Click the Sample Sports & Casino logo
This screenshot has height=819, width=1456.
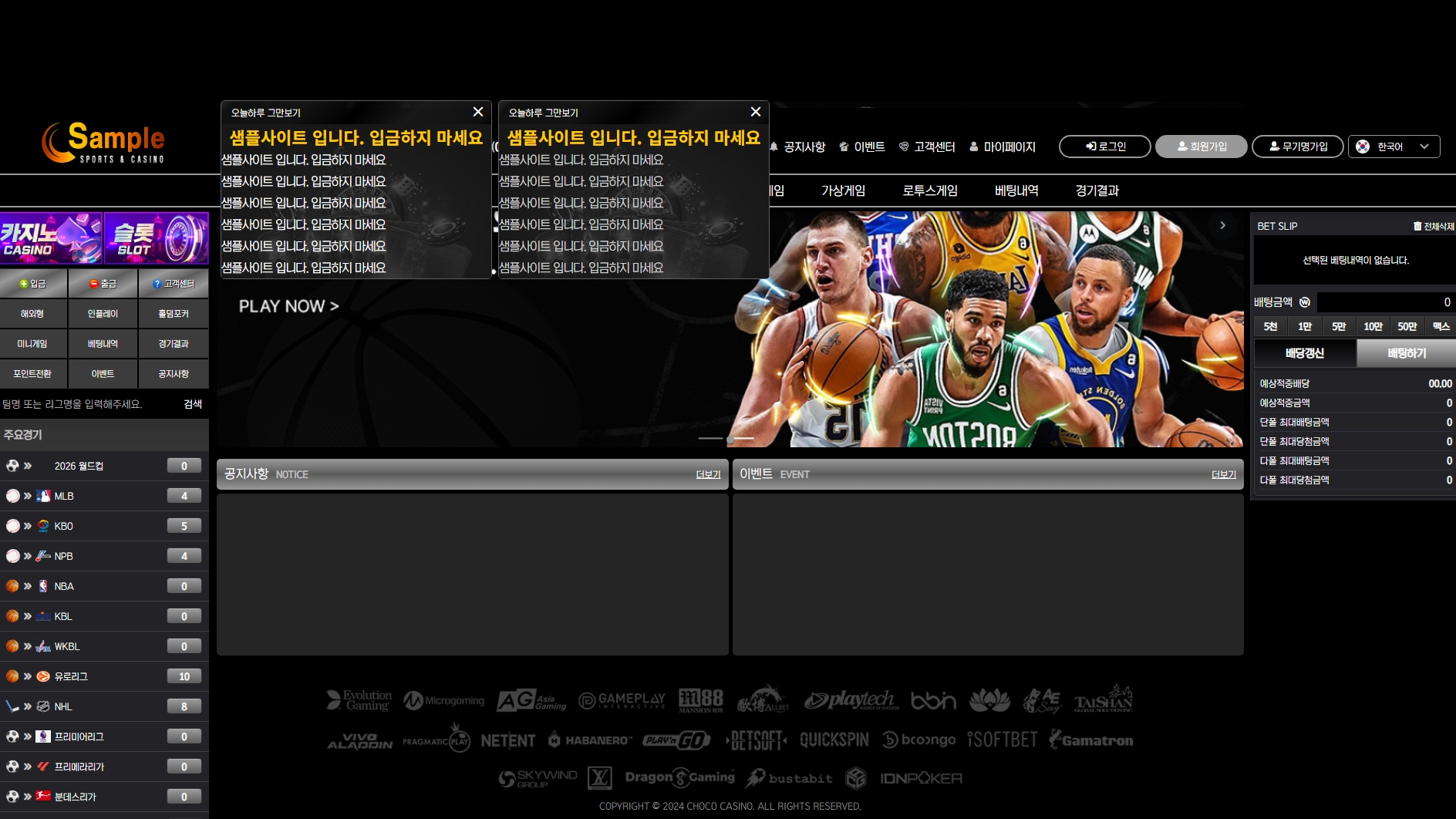coord(103,143)
